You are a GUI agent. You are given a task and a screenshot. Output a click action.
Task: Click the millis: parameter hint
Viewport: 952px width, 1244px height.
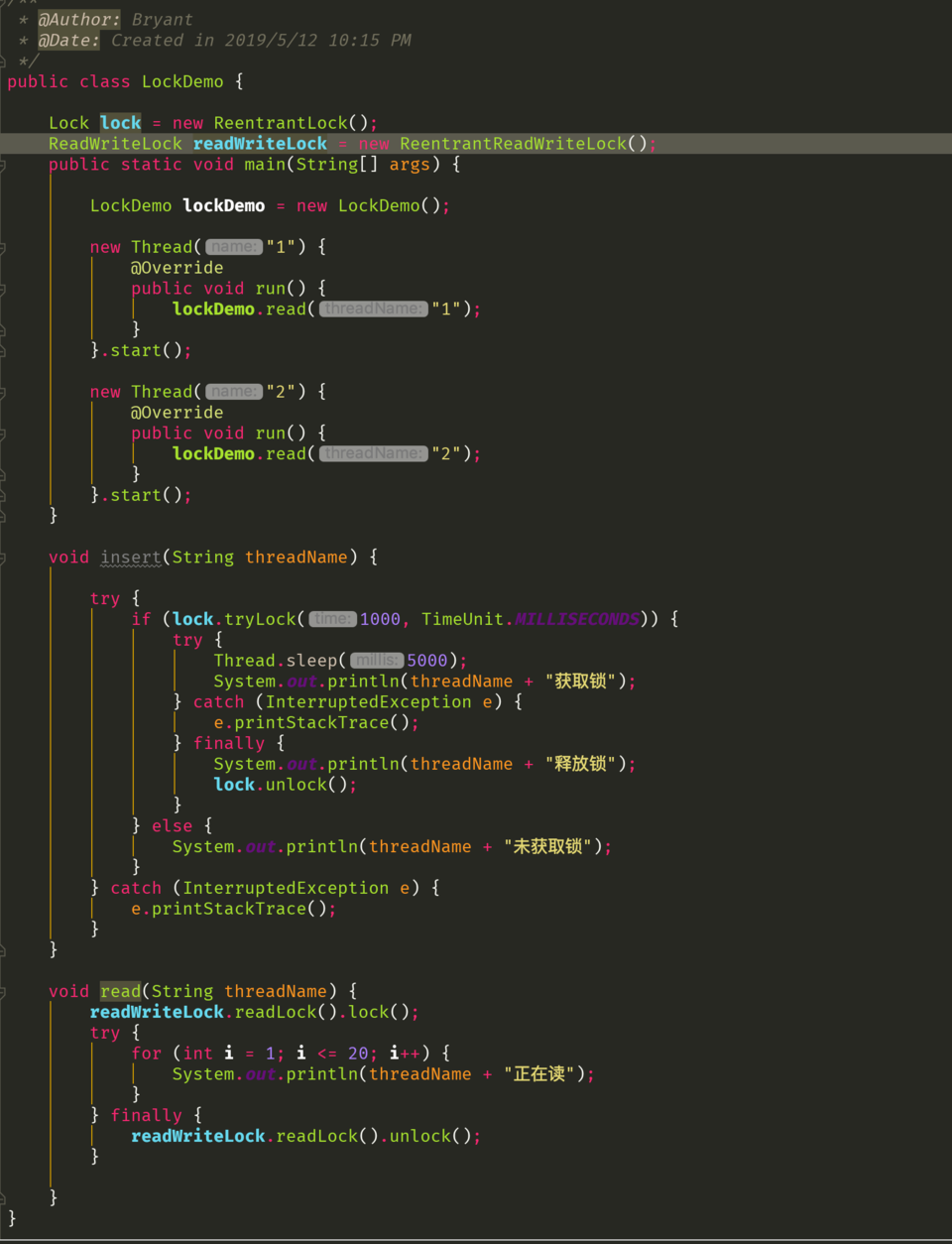click(x=377, y=661)
